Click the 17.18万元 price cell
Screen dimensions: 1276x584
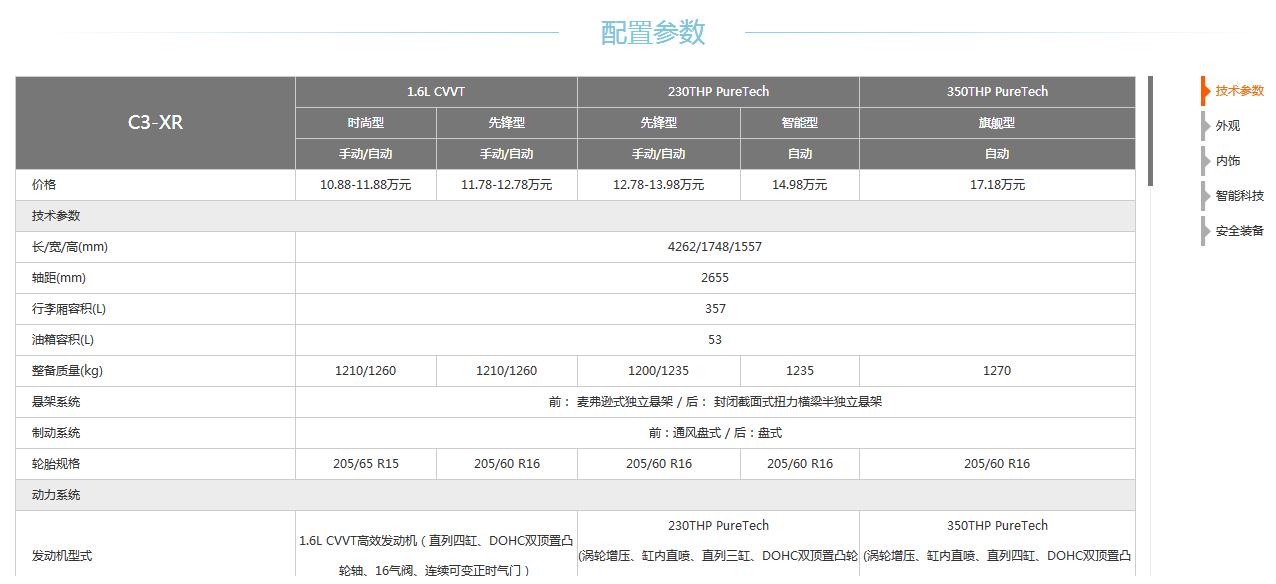click(997, 185)
